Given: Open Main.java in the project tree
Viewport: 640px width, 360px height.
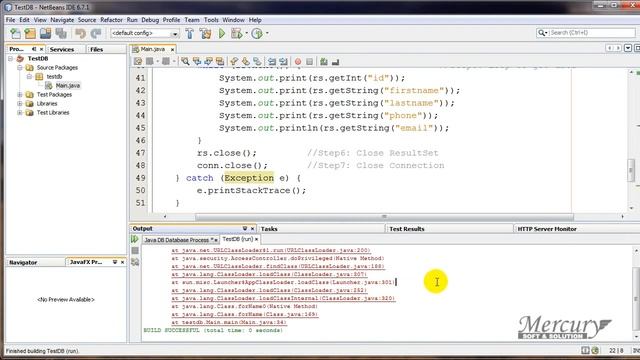Looking at the screenshot, I should click(x=67, y=85).
